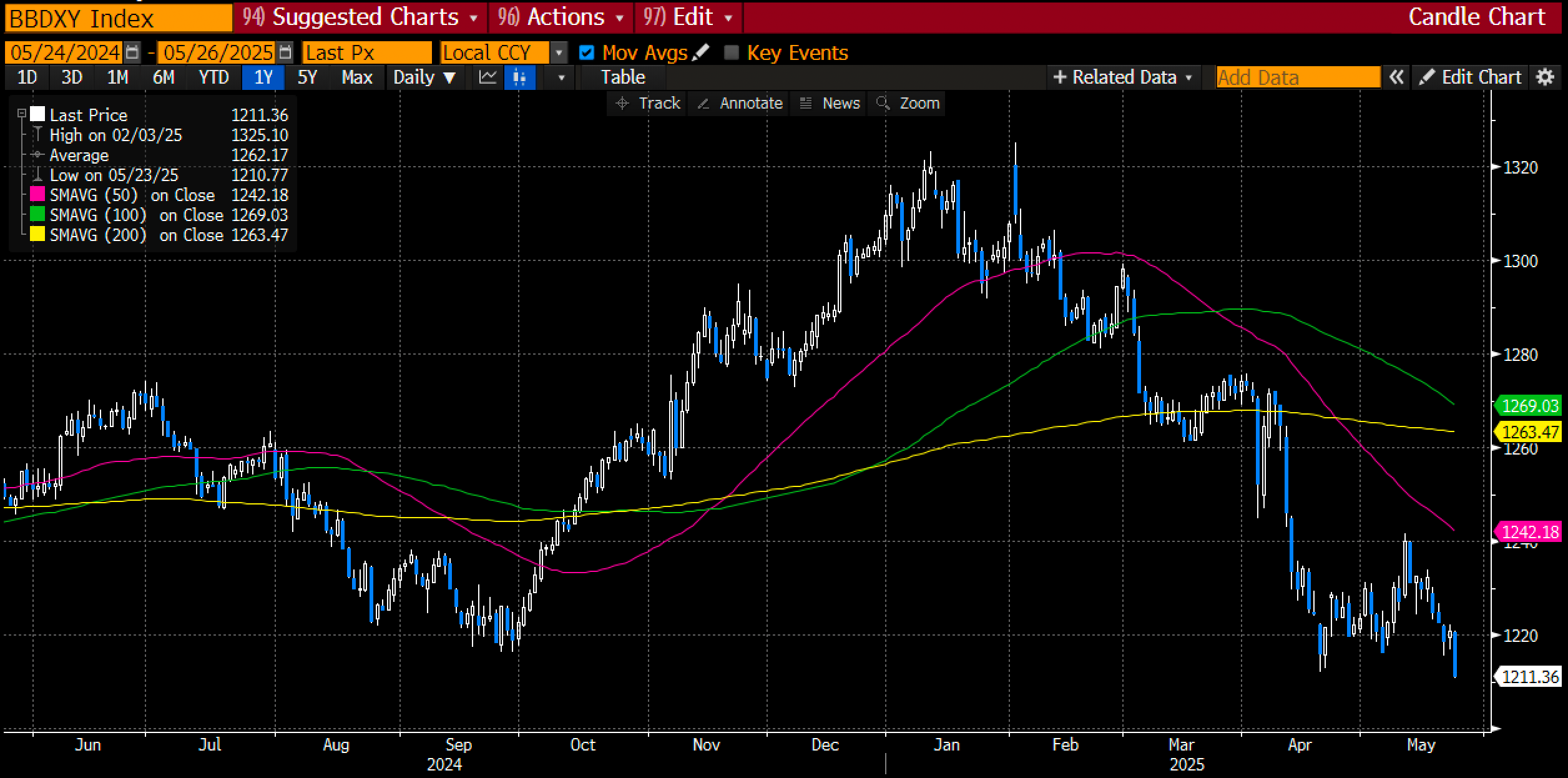Click the pink SMAVG (50) color swatch
This screenshot has height=778, width=1568.
(37, 195)
